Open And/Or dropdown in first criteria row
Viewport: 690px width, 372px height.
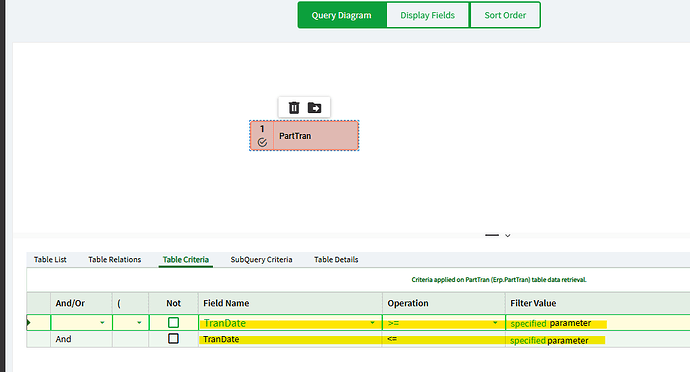coord(102,323)
